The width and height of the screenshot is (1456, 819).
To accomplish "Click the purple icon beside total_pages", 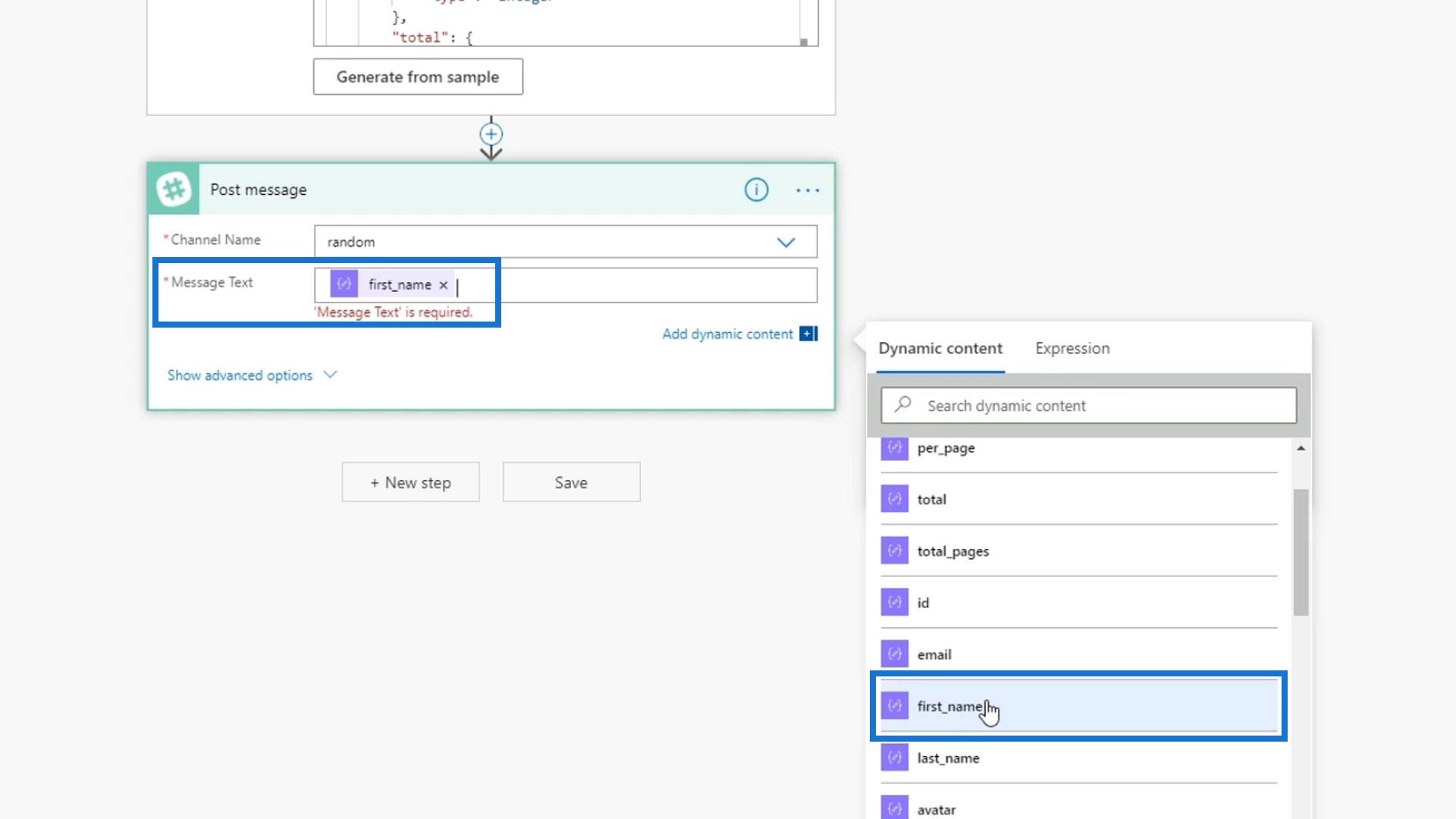I will pyautogui.click(x=894, y=551).
